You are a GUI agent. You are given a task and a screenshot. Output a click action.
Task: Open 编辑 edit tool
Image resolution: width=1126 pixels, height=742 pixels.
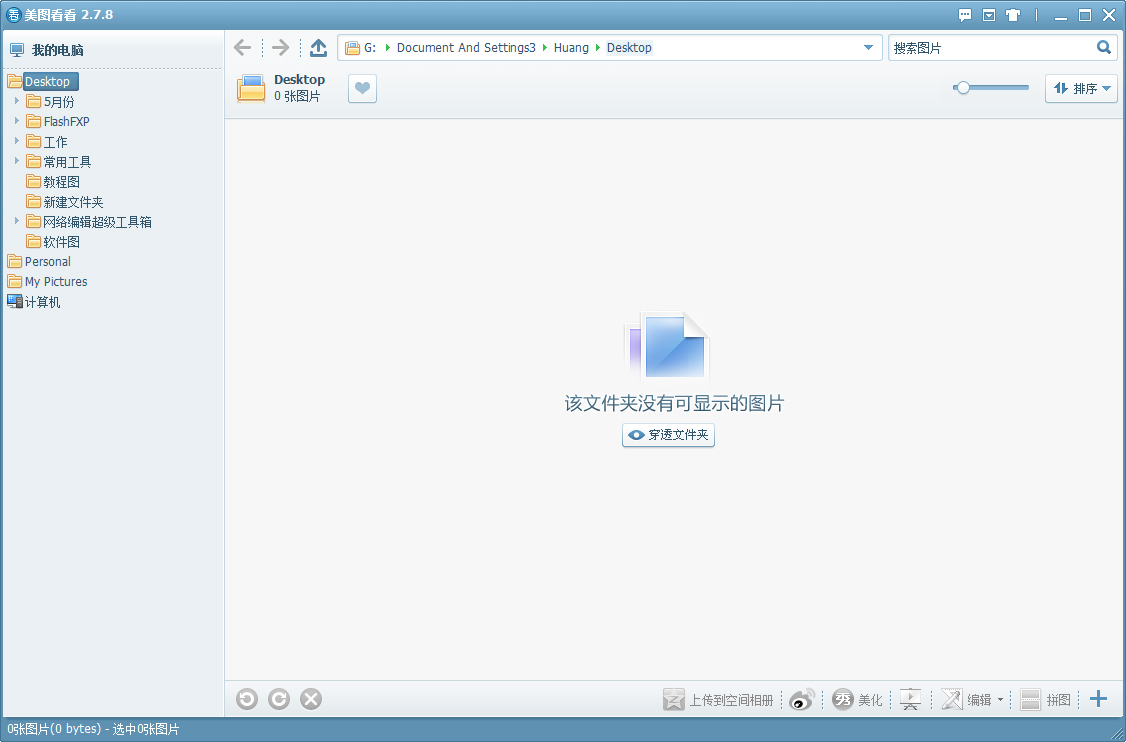pos(966,700)
